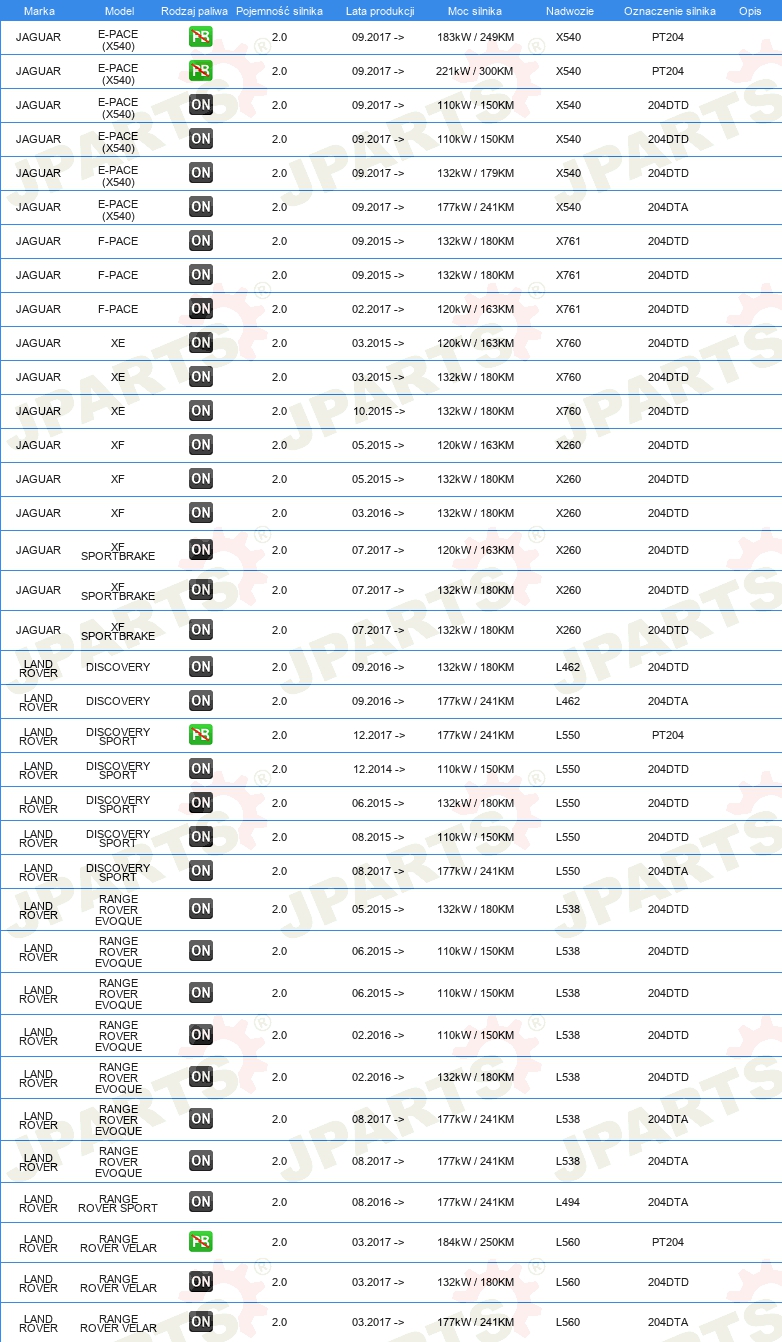The width and height of the screenshot is (782, 1342).
Task: Click diesel ON icon in E-PACE 204DTA row
Action: [x=201, y=207]
